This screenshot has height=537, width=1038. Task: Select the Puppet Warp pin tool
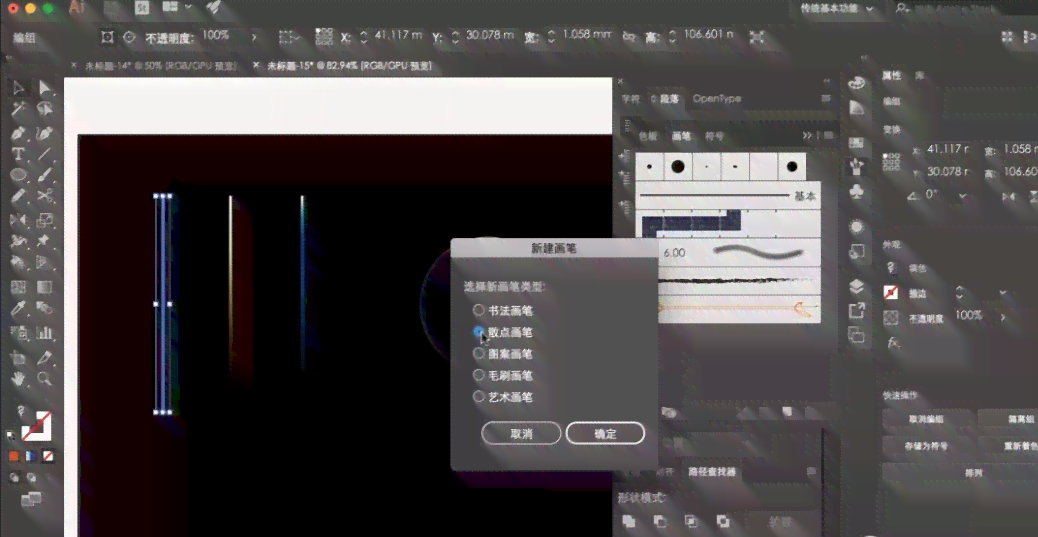pos(44,241)
